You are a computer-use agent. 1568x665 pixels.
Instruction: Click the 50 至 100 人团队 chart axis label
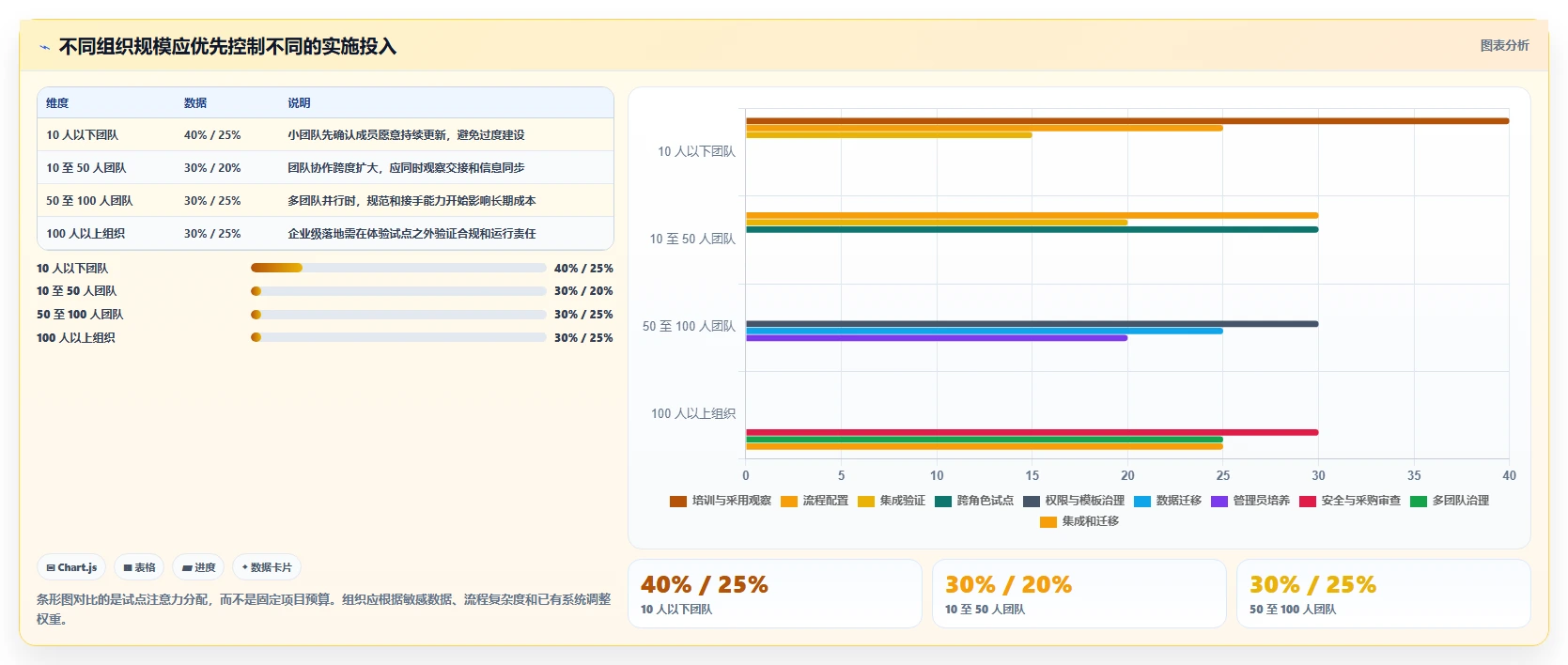[x=689, y=326]
